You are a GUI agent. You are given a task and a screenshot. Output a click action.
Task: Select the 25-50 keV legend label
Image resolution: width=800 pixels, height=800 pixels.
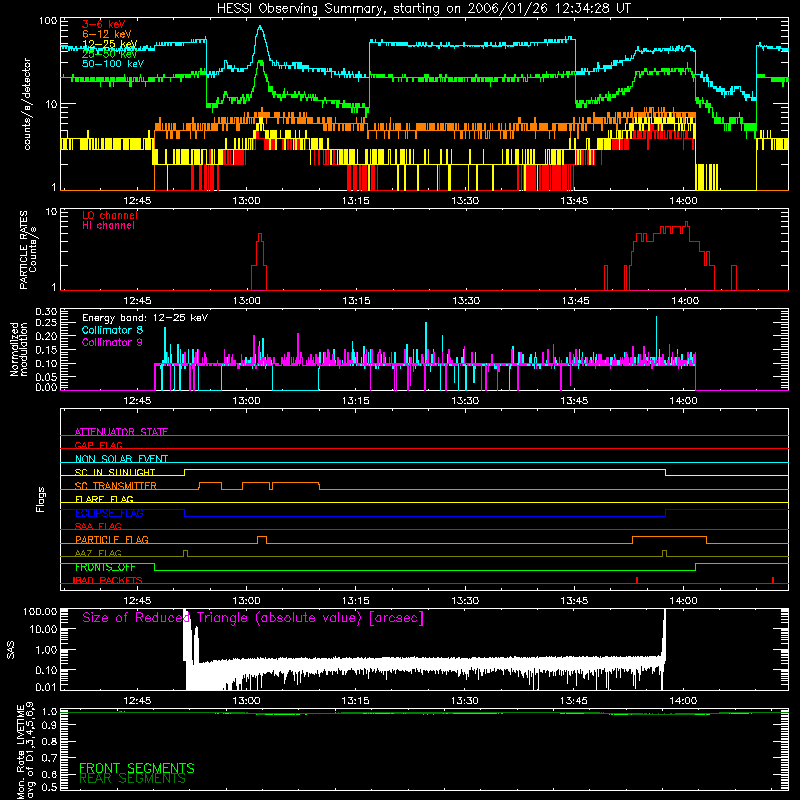pos(110,54)
